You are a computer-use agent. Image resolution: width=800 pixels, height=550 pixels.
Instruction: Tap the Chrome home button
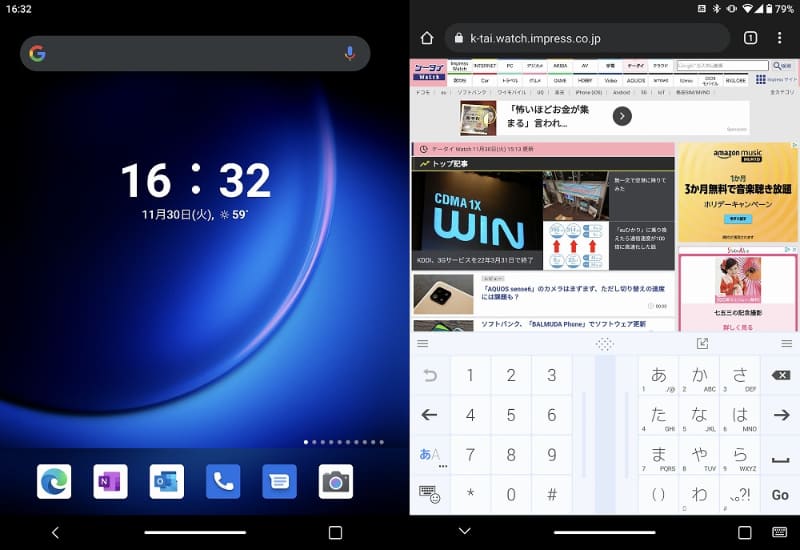(x=427, y=38)
